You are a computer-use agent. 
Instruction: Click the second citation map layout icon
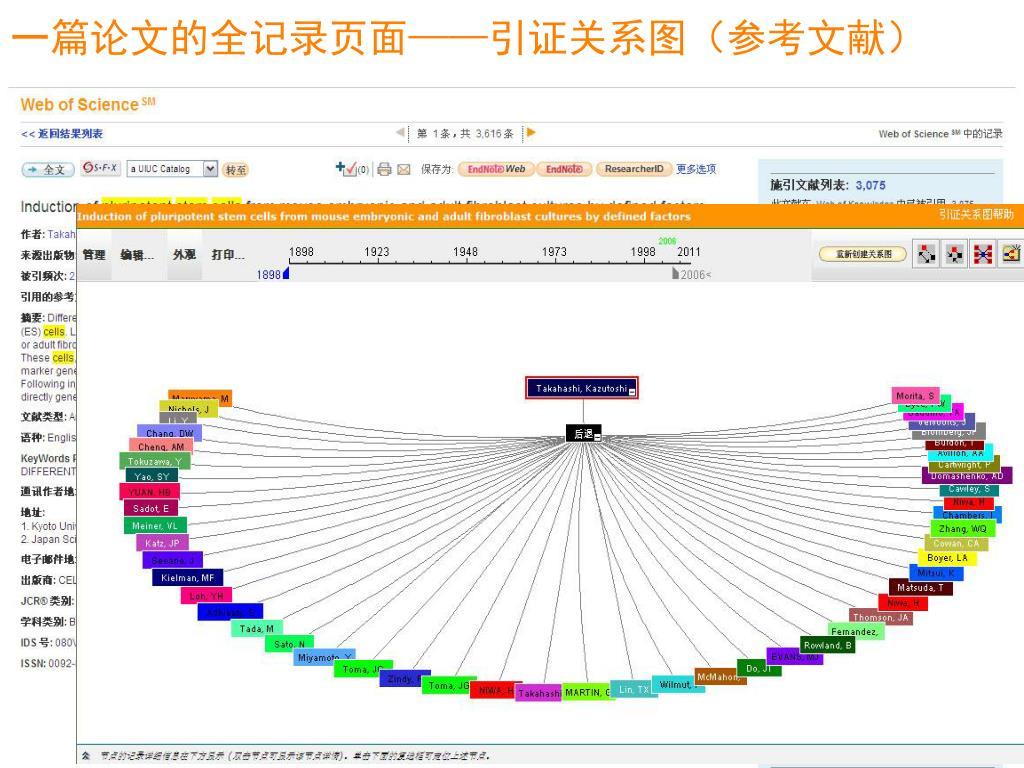tap(955, 253)
